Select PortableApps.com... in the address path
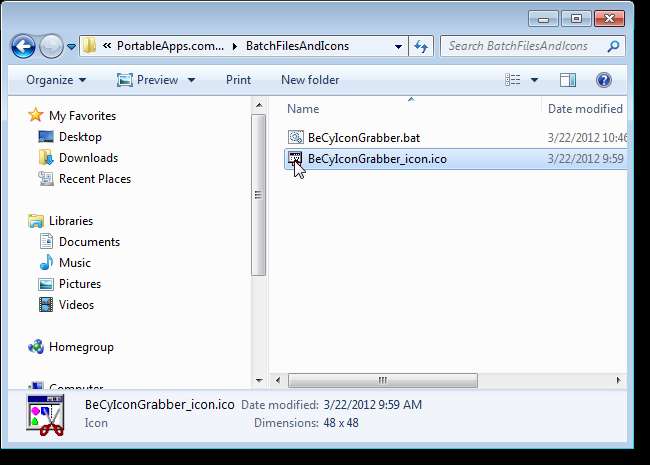The height and width of the screenshot is (465, 650). (x=170, y=46)
